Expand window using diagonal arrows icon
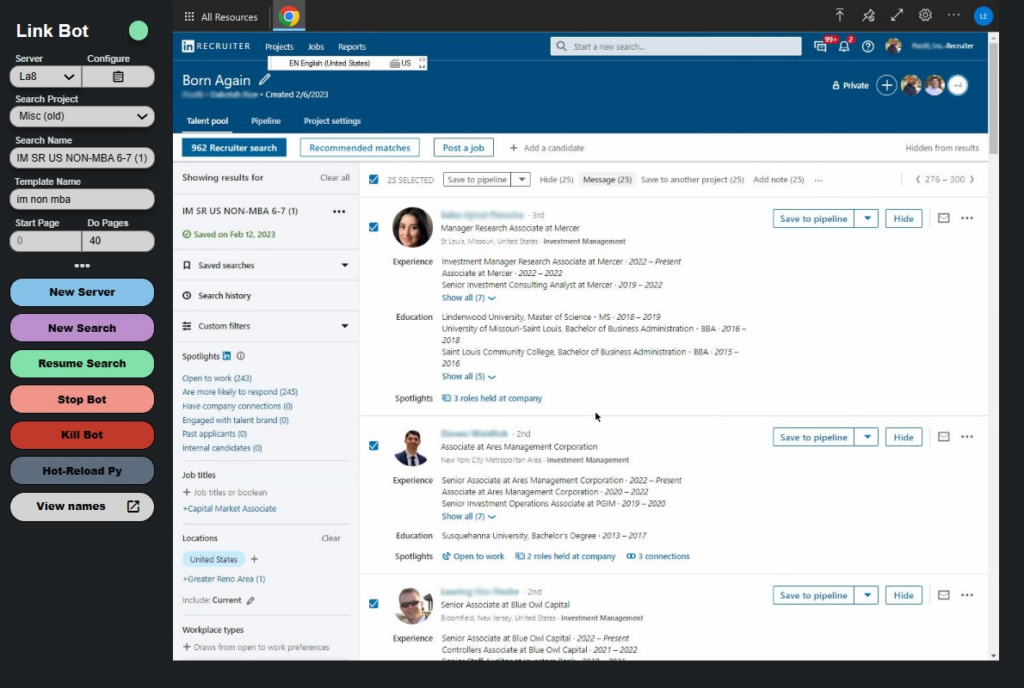This screenshot has height=688, width=1024. tap(897, 16)
